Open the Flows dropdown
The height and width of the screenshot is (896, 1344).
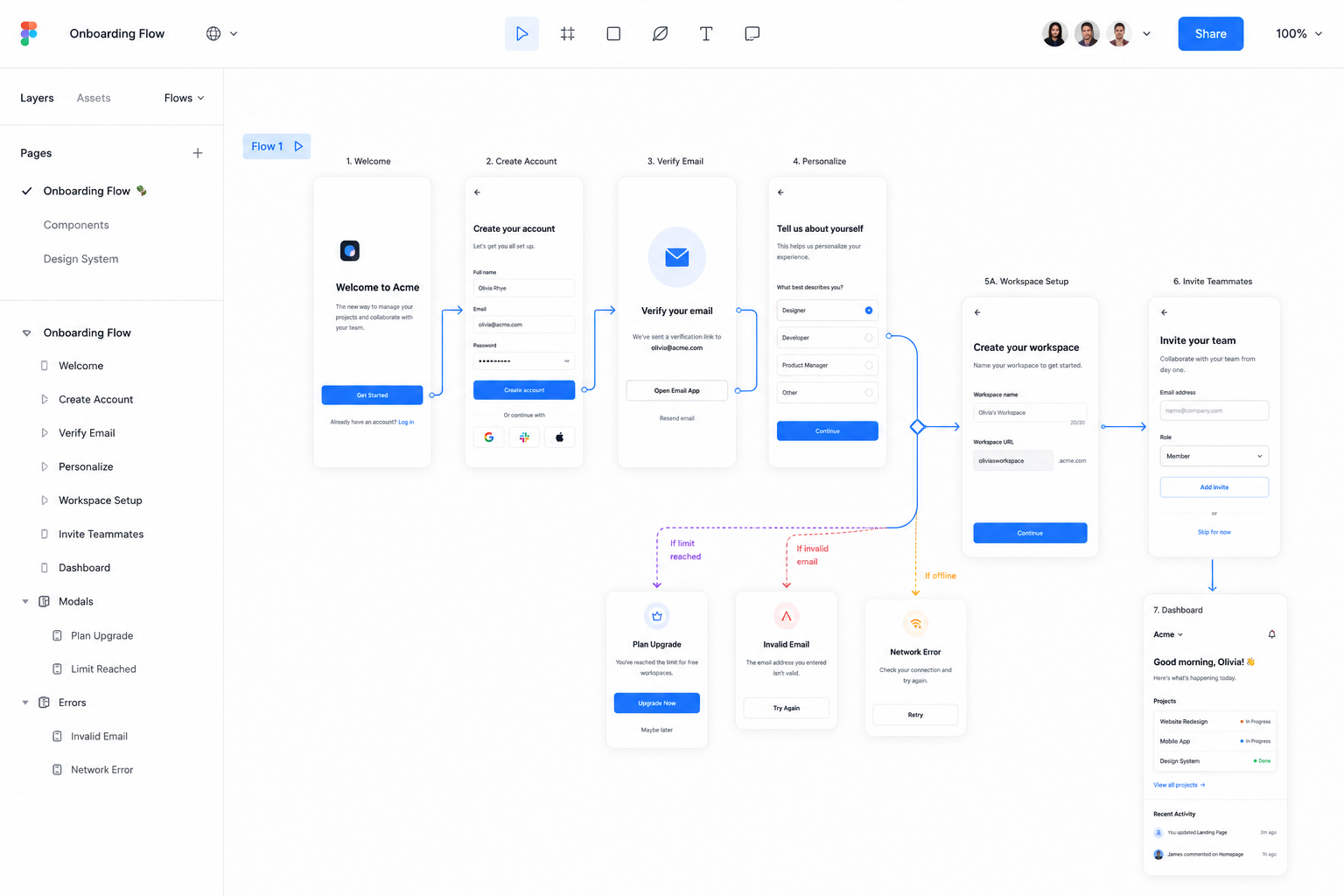[x=184, y=98]
